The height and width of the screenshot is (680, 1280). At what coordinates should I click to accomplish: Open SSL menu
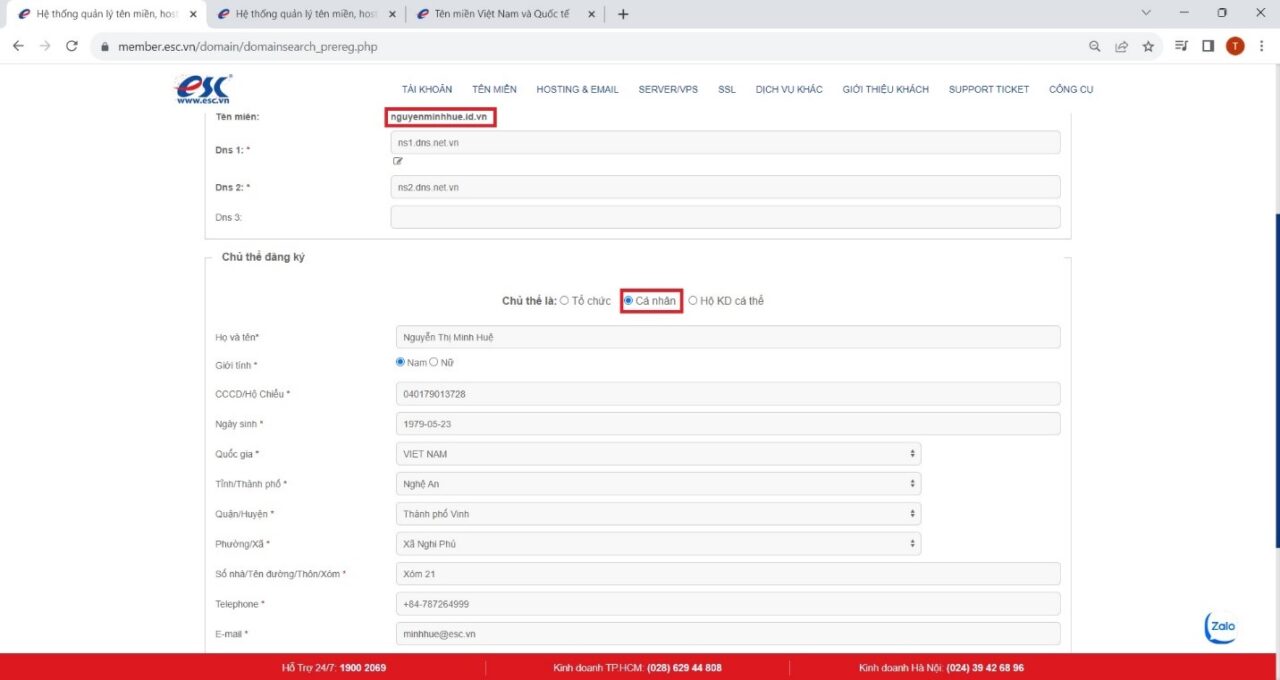point(727,89)
